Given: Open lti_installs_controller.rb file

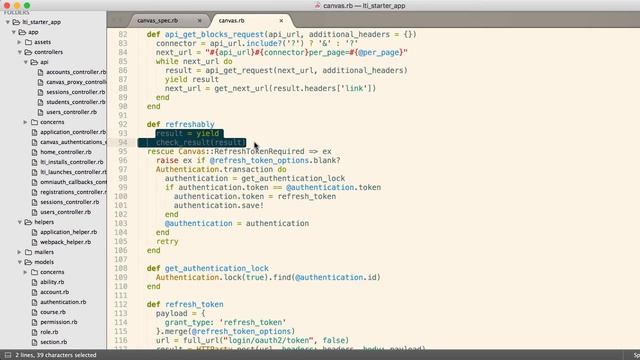Looking at the screenshot, I should tap(72, 162).
